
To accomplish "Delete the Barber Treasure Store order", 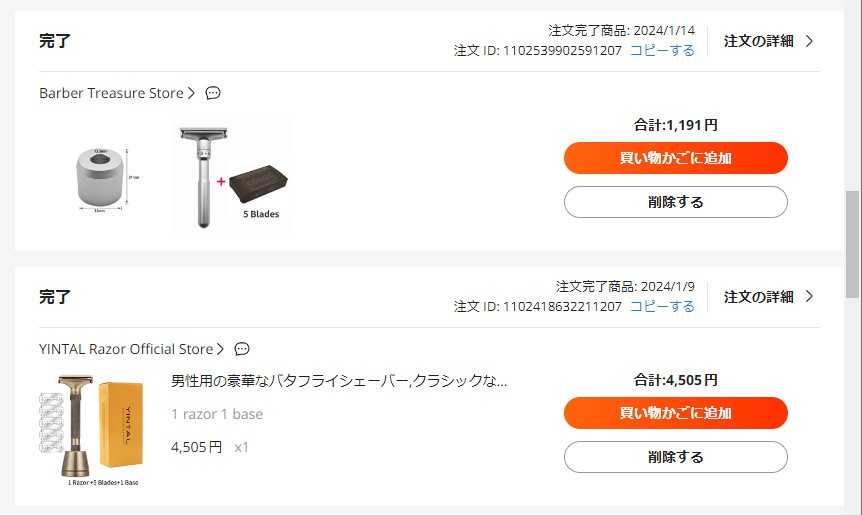I will point(675,202).
